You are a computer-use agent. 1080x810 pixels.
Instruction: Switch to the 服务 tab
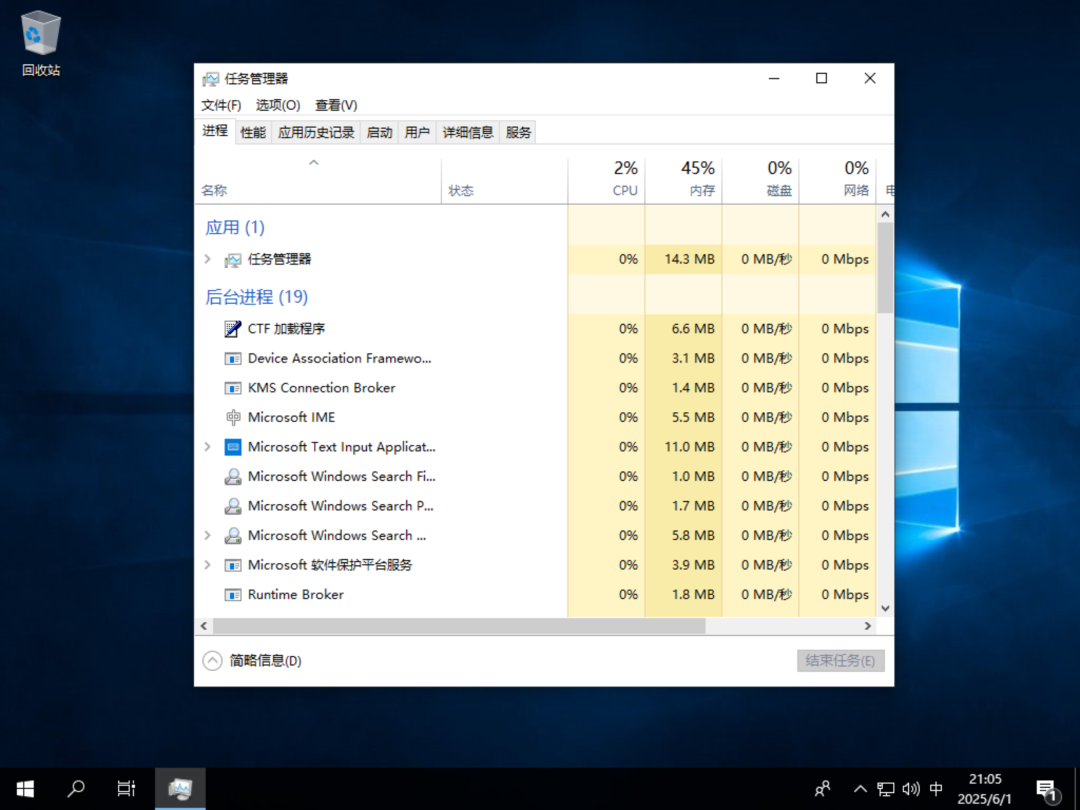click(518, 132)
